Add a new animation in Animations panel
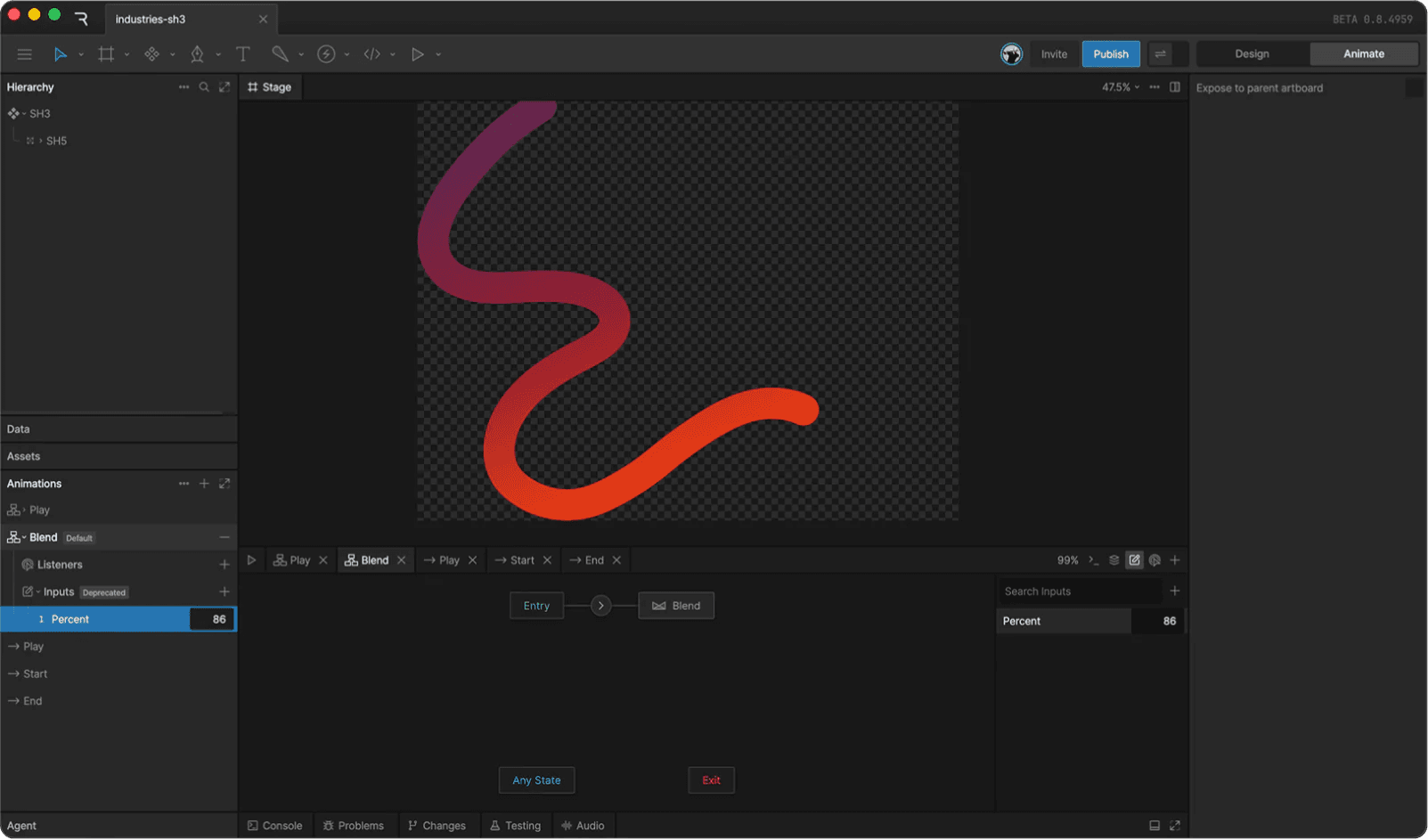1428x840 pixels. click(x=204, y=484)
